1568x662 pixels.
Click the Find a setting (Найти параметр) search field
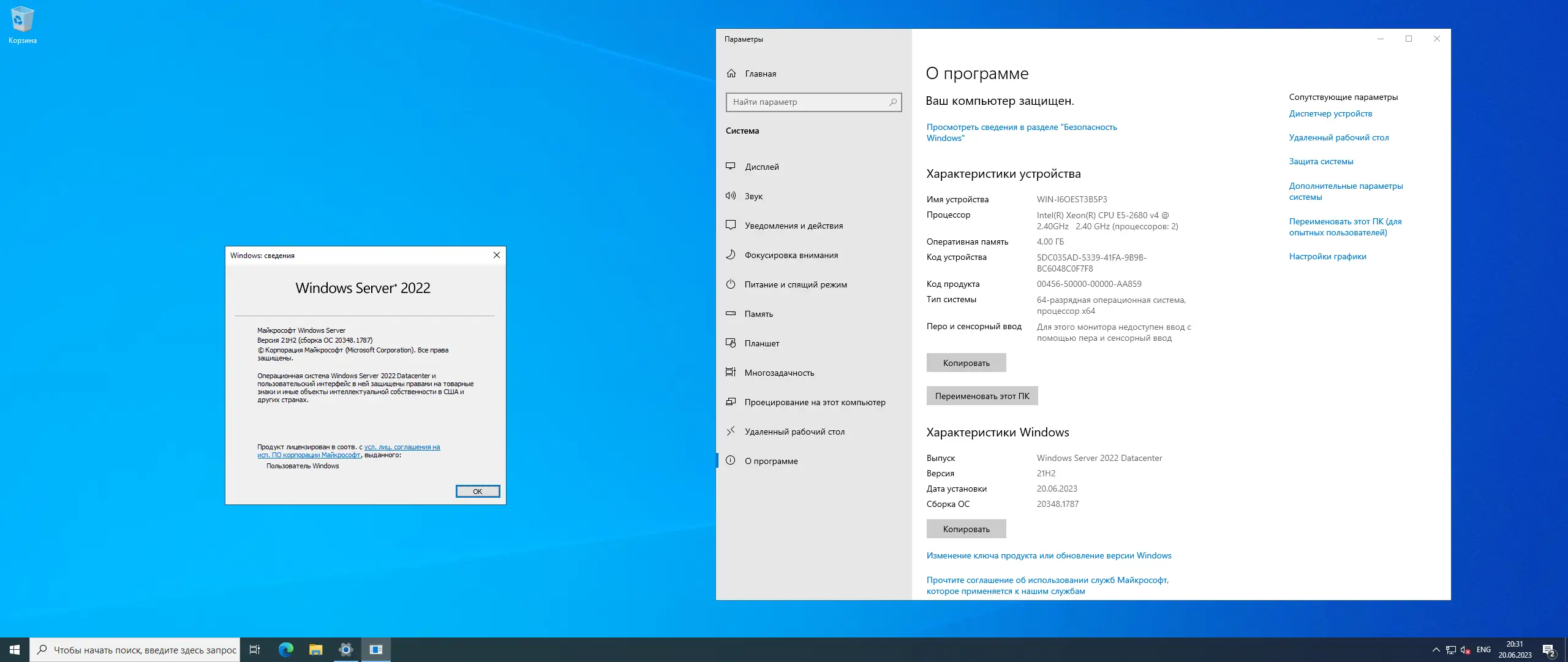[809, 102]
